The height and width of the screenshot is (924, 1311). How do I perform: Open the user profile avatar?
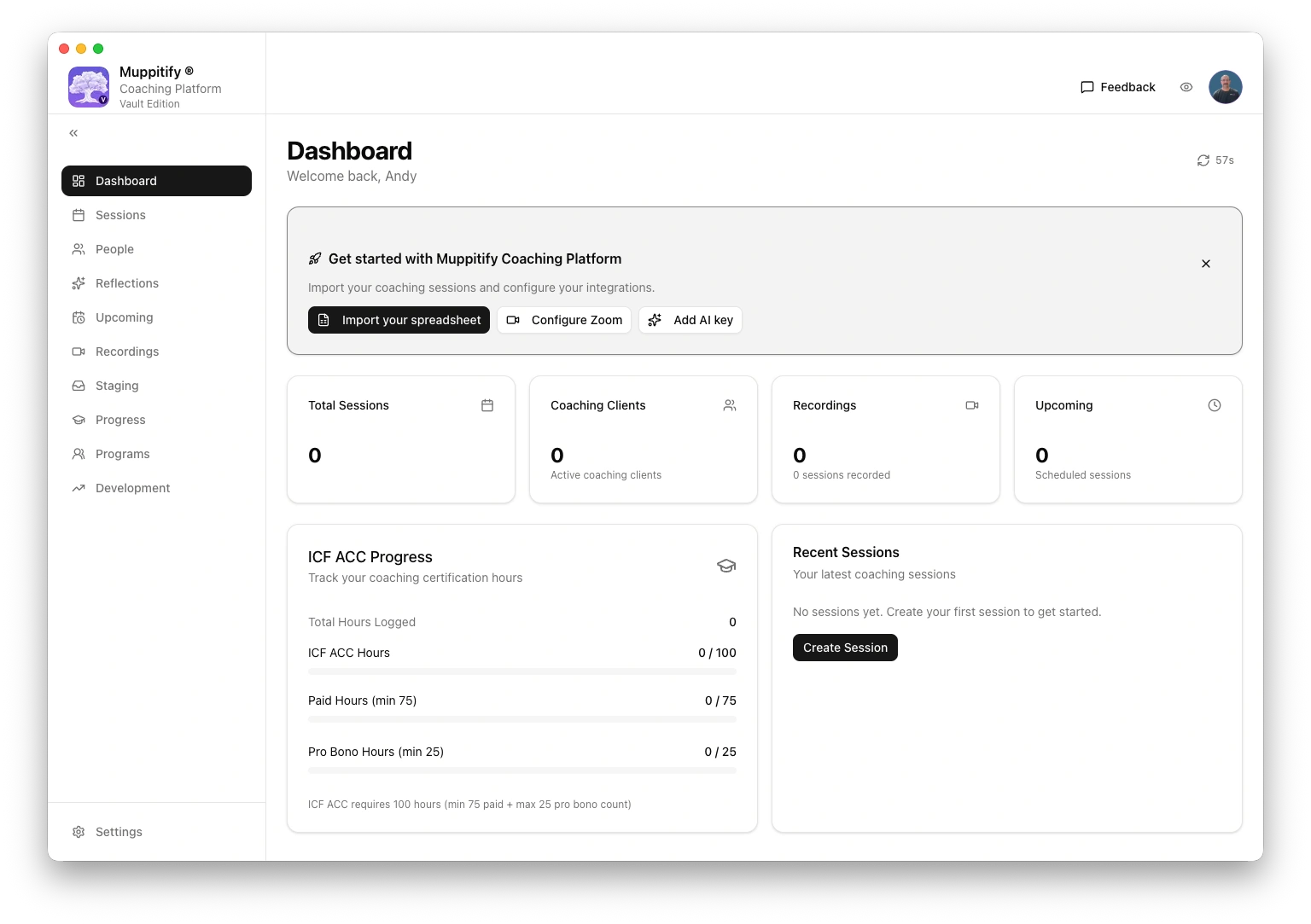point(1225,87)
